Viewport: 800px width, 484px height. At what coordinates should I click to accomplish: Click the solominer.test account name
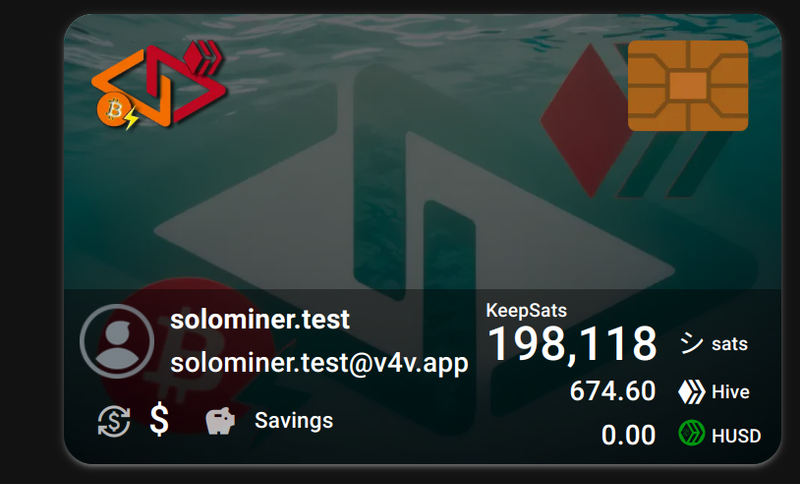(x=260, y=320)
